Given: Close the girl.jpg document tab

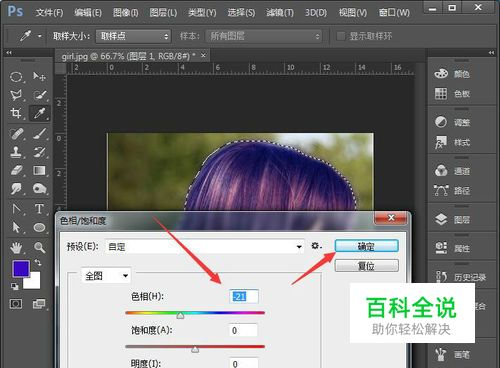Looking at the screenshot, I should tap(203, 56).
